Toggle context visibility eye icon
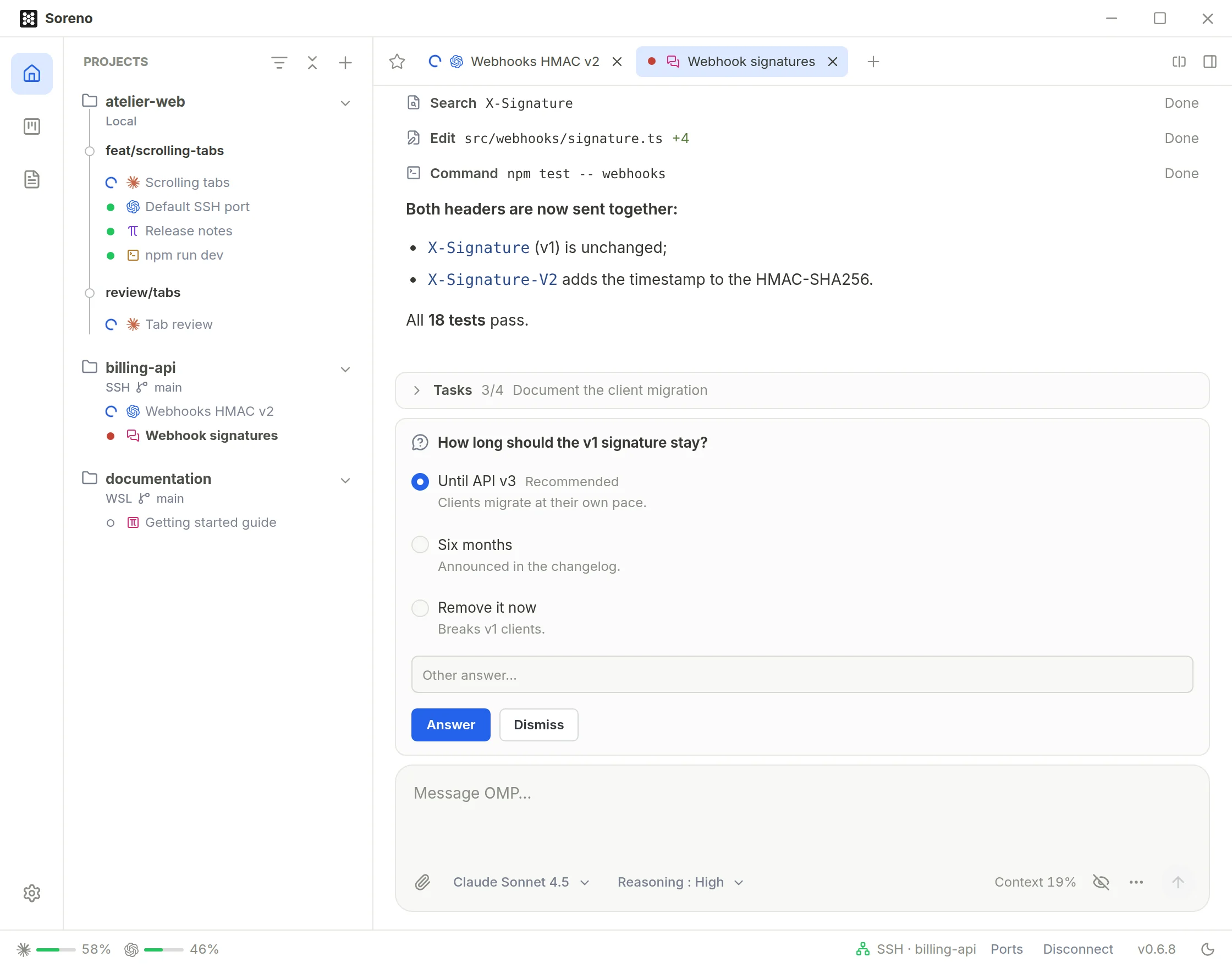1232x968 pixels. click(x=1101, y=882)
